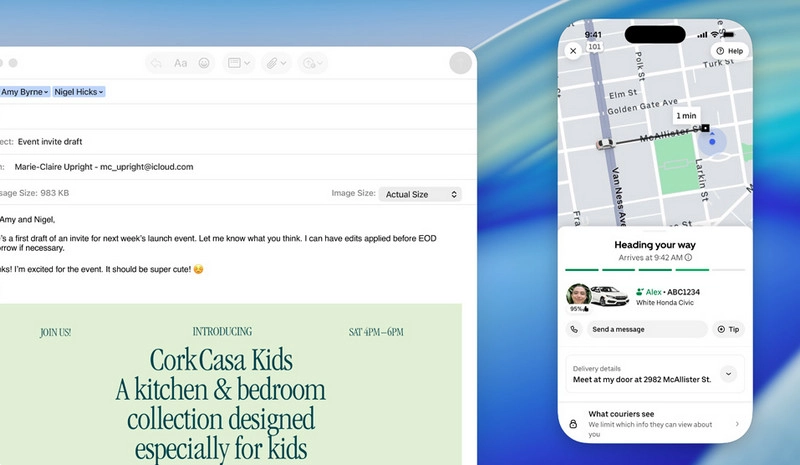The height and width of the screenshot is (465, 800).
Task: Close the delivery tracking screen on phone
Action: tap(573, 51)
